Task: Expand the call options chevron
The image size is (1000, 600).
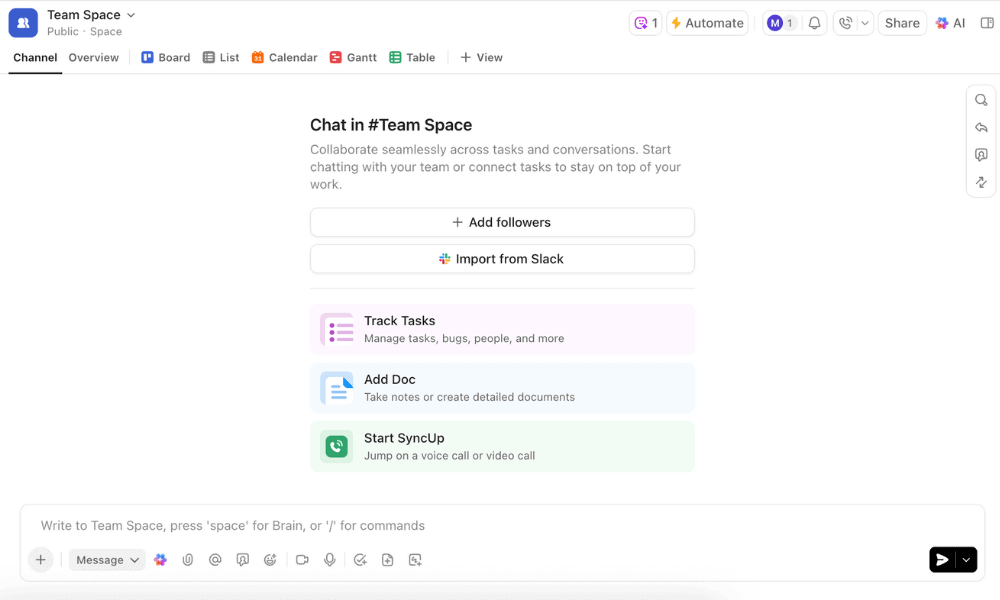Action: coord(865,23)
